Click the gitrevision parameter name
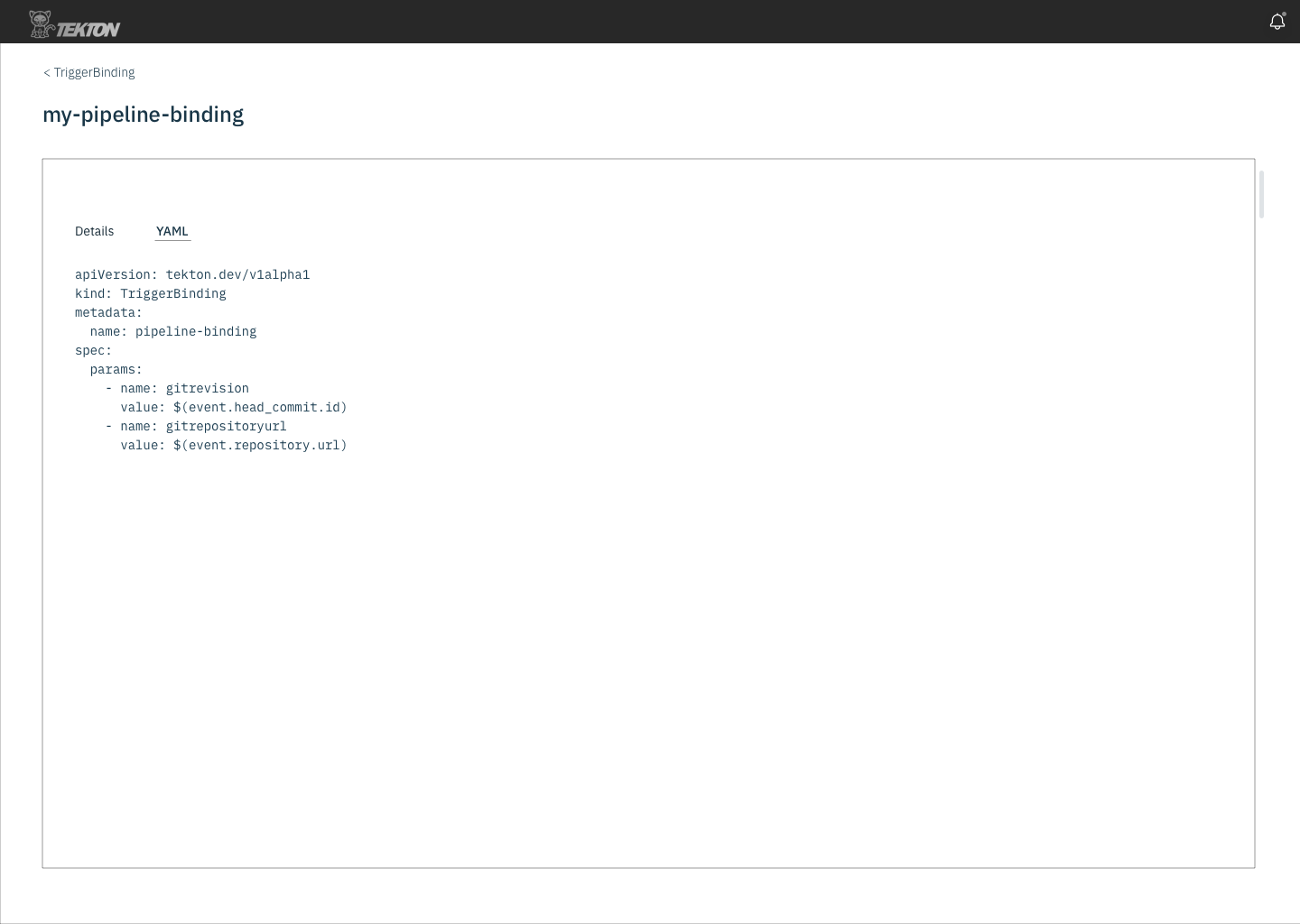Image resolution: width=1300 pixels, height=924 pixels. tap(207, 388)
